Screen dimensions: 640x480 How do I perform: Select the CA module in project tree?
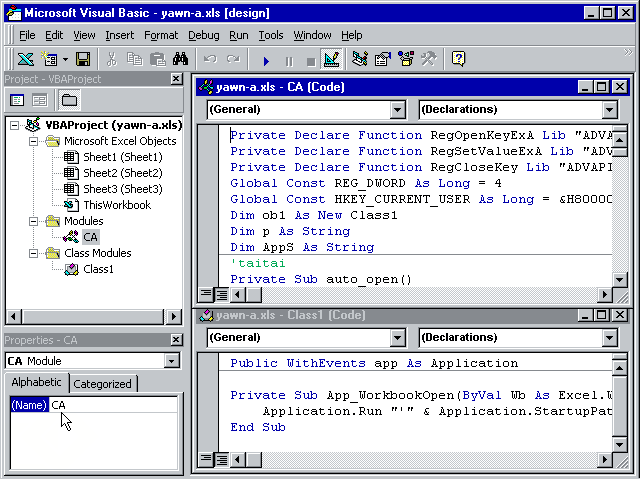pos(90,237)
